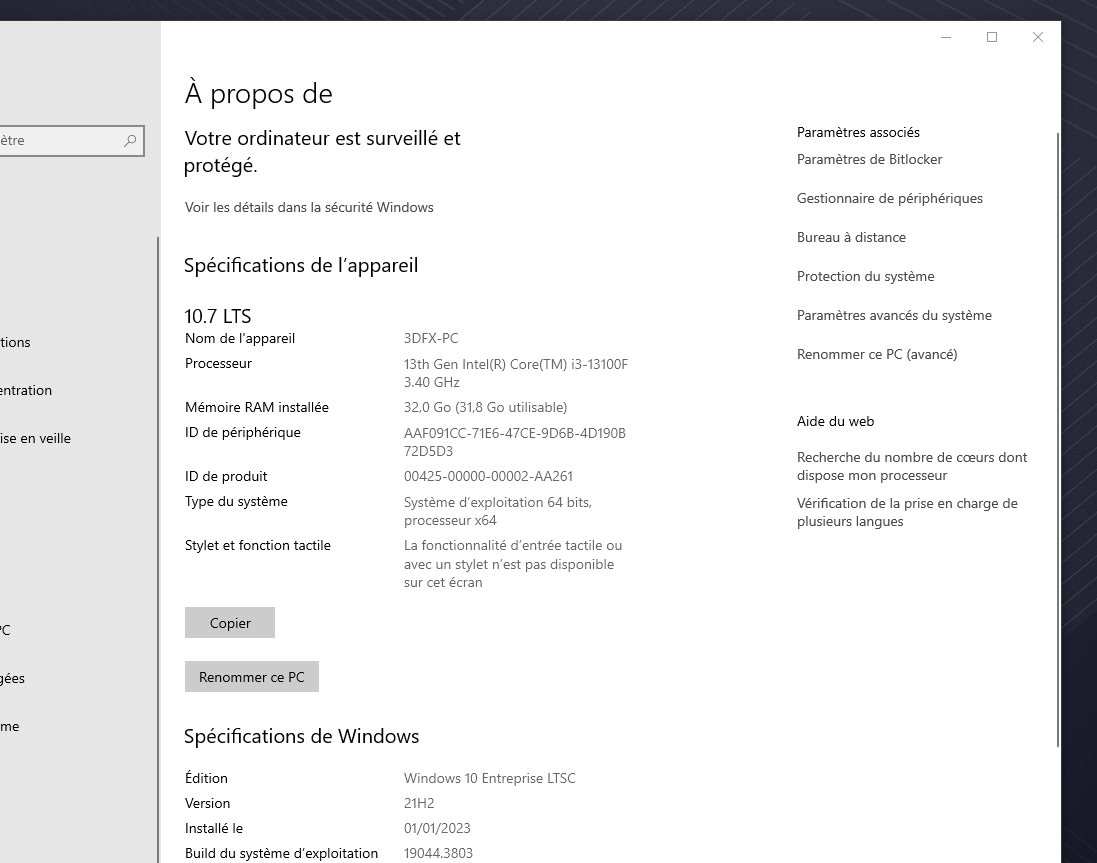Viewport: 1097px width, 863px height.
Task: Select sidebar item ending in 'me'
Action: coord(10,727)
